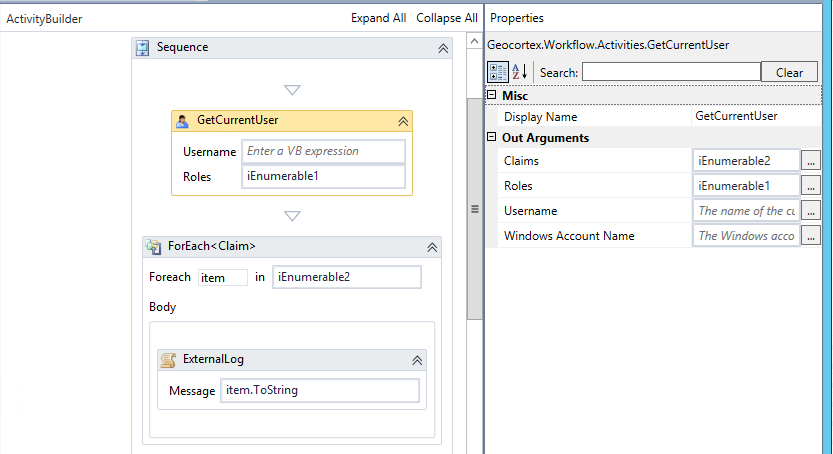The image size is (833, 454).
Task: Open expression editor for Claims
Action: (x=811, y=160)
